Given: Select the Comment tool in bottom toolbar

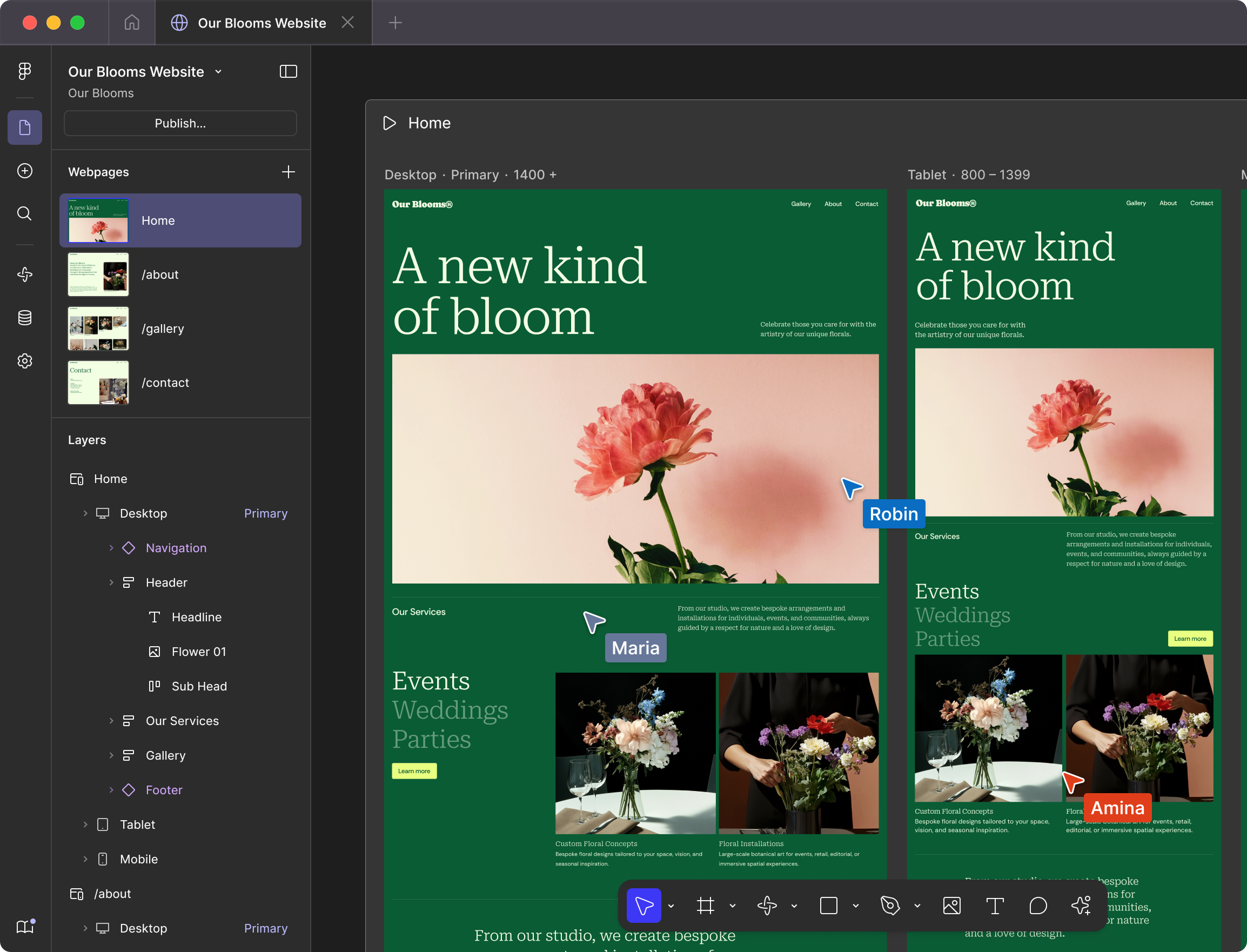Looking at the screenshot, I should (x=1038, y=906).
